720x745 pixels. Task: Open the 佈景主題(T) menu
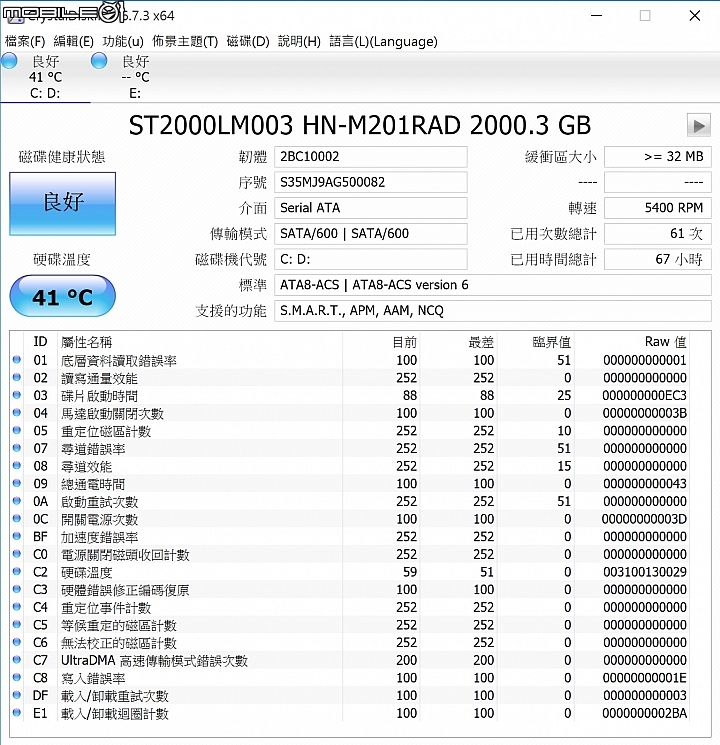(185, 41)
